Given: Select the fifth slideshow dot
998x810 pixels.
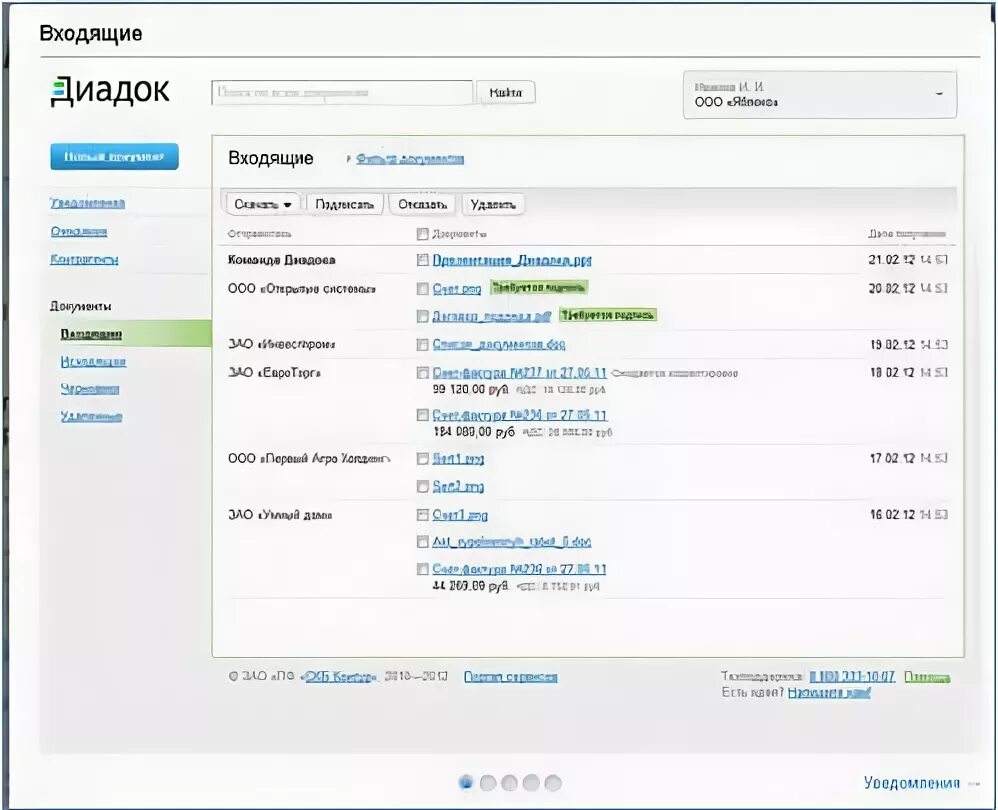Looking at the screenshot, I should coord(553,783).
